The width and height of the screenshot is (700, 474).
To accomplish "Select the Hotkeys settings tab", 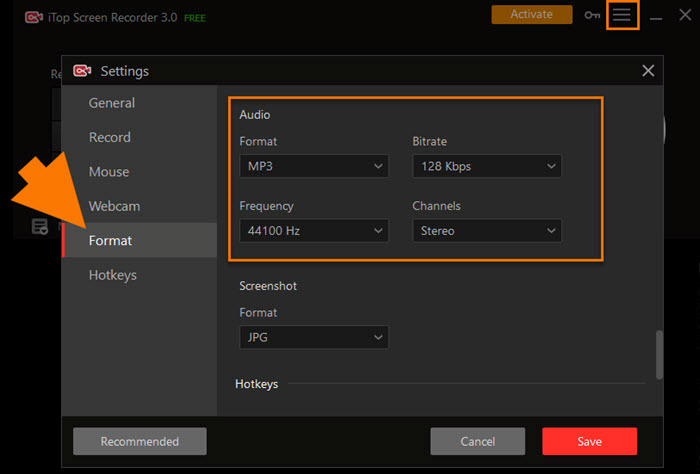I will tap(113, 275).
